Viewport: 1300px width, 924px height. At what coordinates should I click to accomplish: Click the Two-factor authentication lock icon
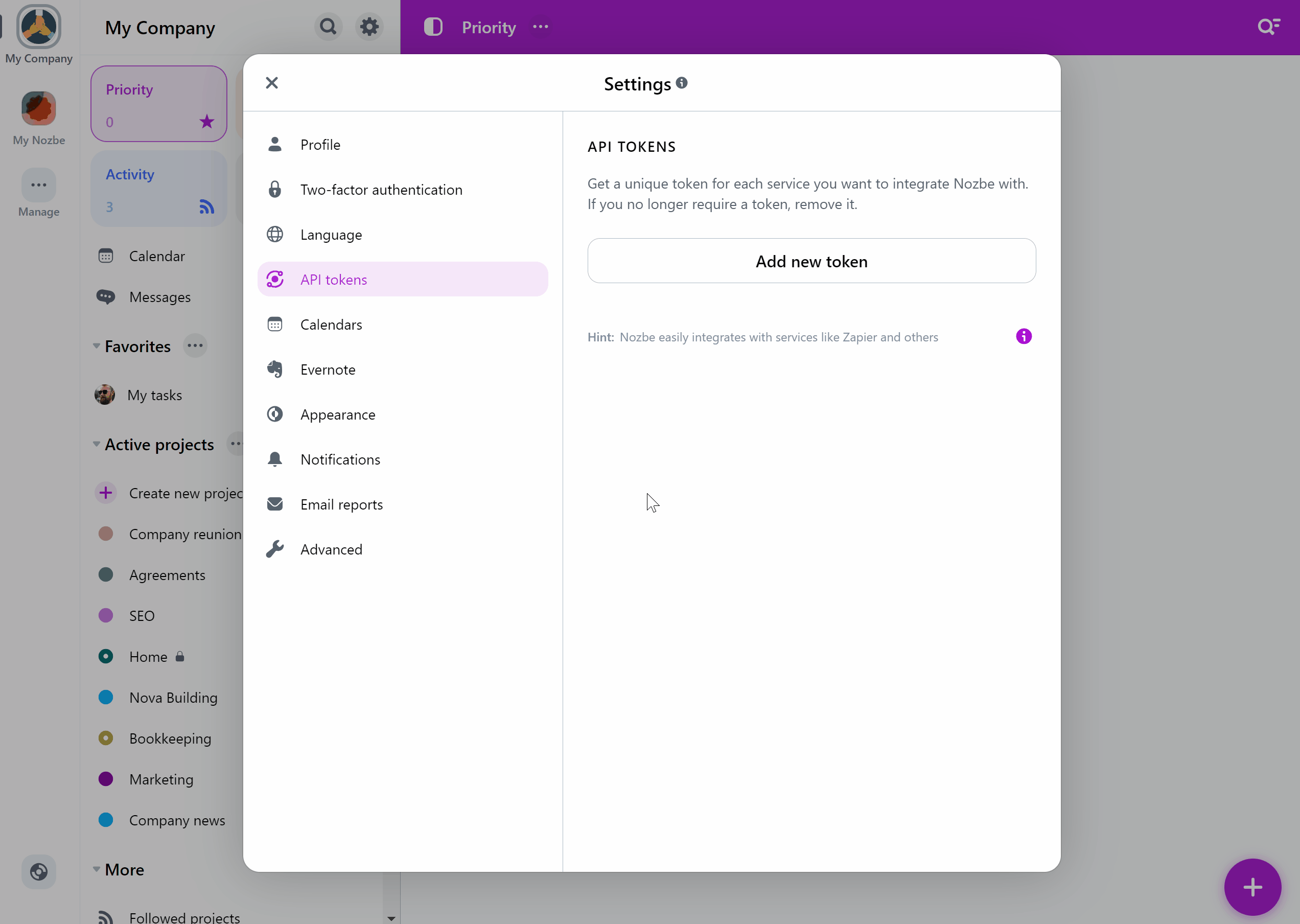click(275, 189)
